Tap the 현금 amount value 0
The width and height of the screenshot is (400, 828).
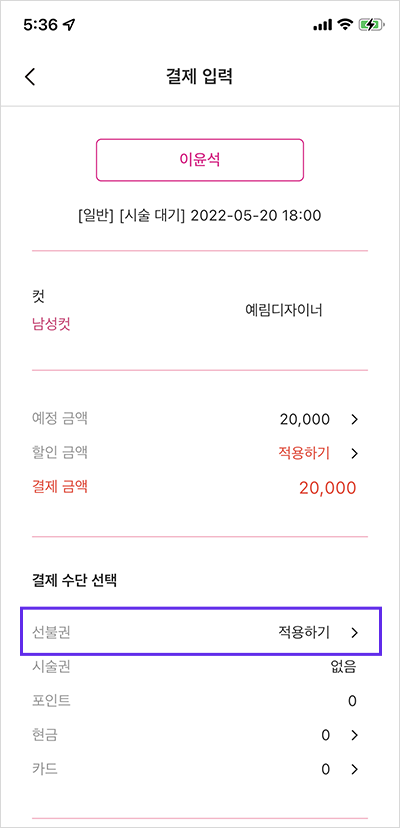(325, 735)
